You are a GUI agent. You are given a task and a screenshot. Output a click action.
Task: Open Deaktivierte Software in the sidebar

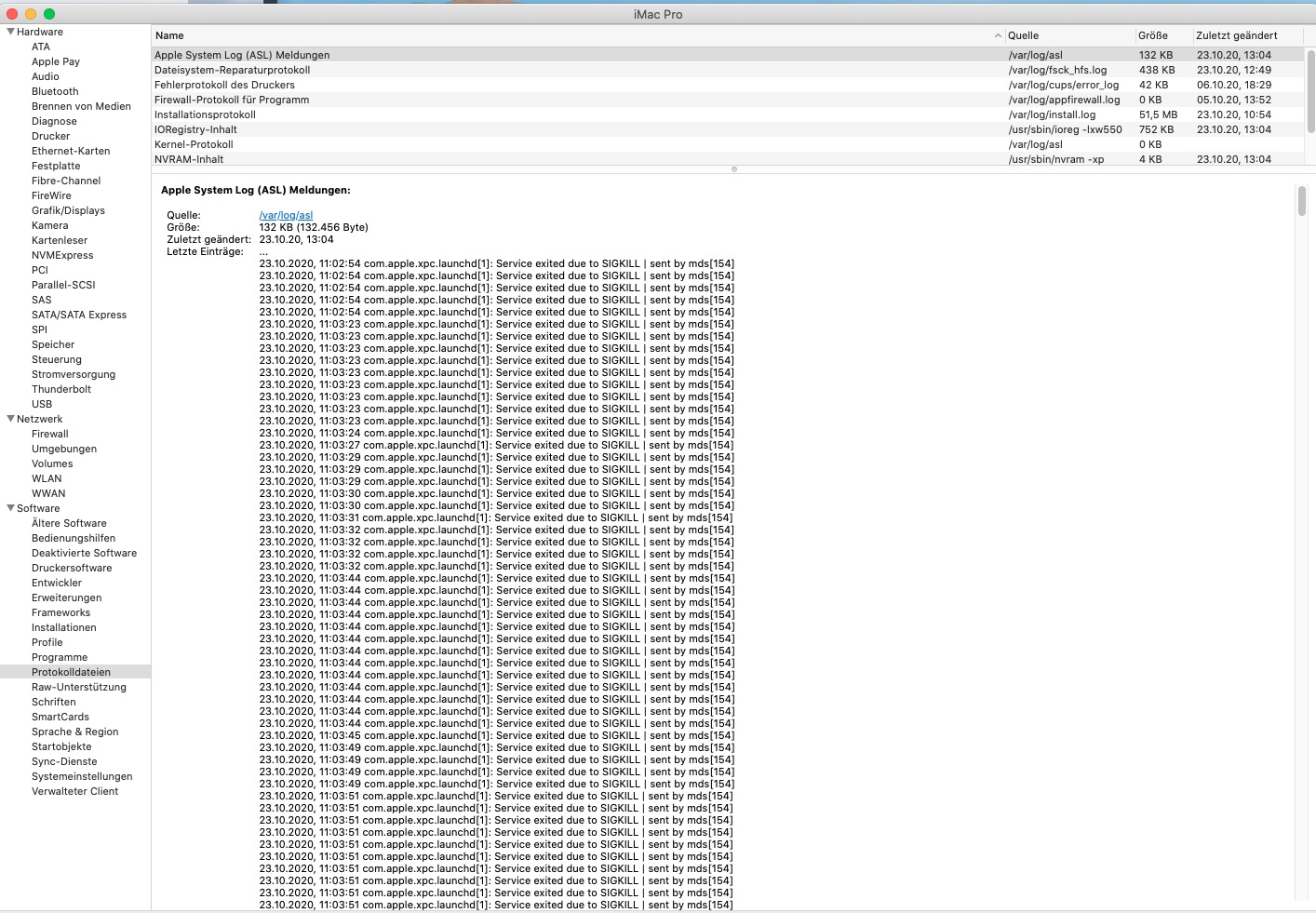pyautogui.click(x=84, y=553)
